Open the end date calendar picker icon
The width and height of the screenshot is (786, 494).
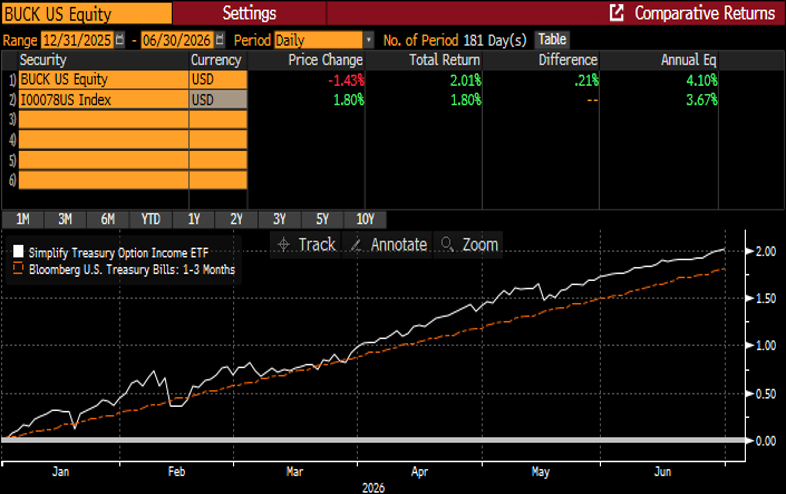(x=220, y=40)
